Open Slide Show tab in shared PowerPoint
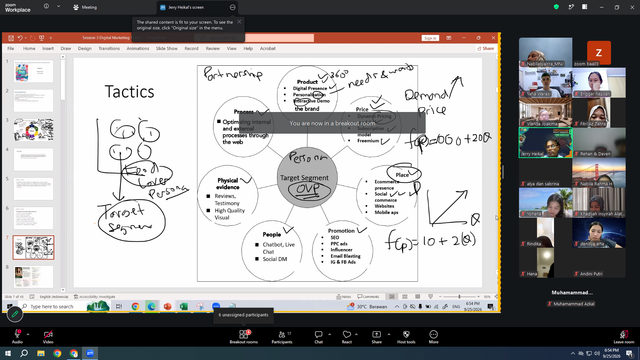This screenshot has width=640, height=360. coord(167,48)
